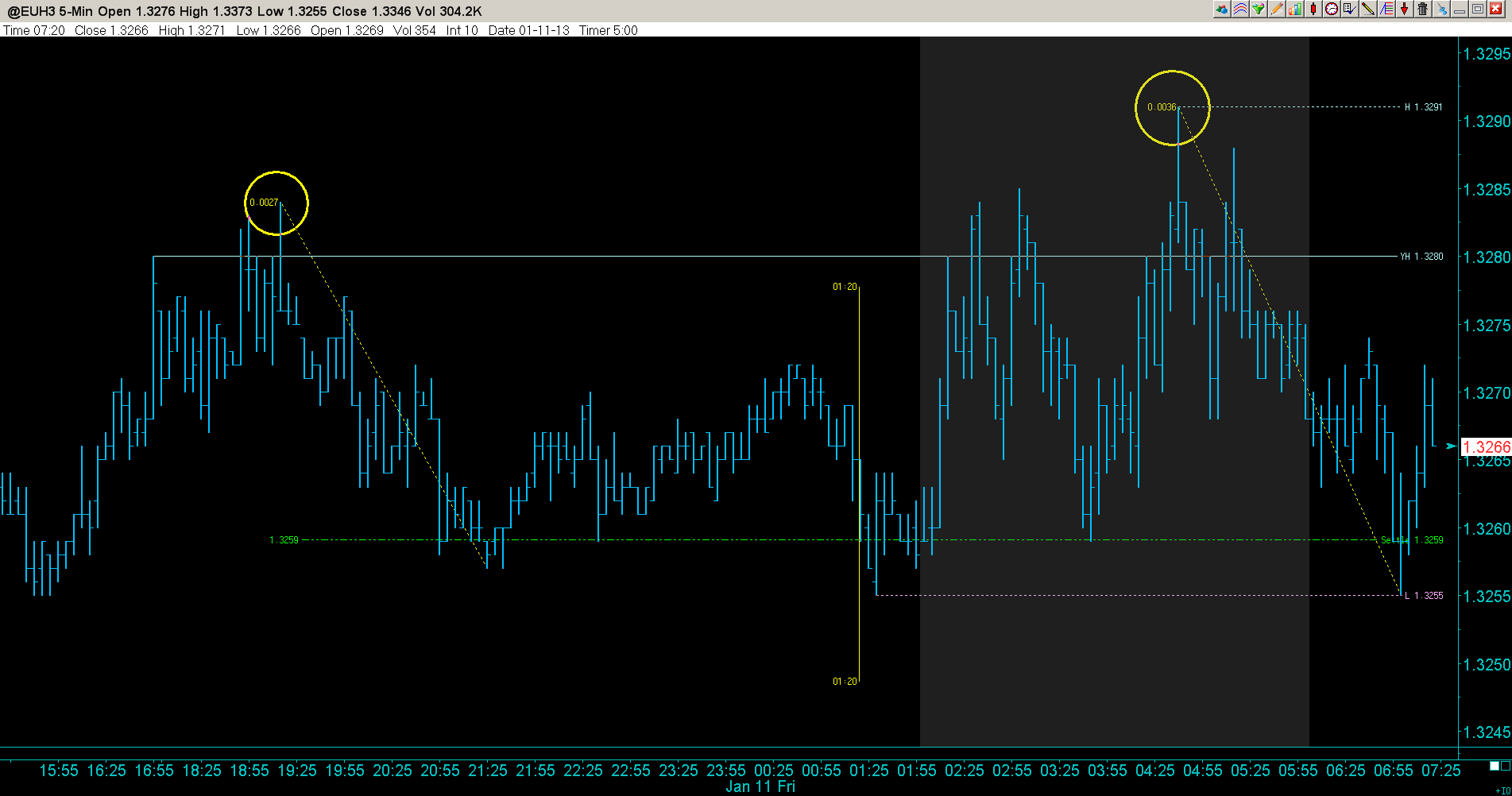Click the 1.3245 price axis label

1487,732
